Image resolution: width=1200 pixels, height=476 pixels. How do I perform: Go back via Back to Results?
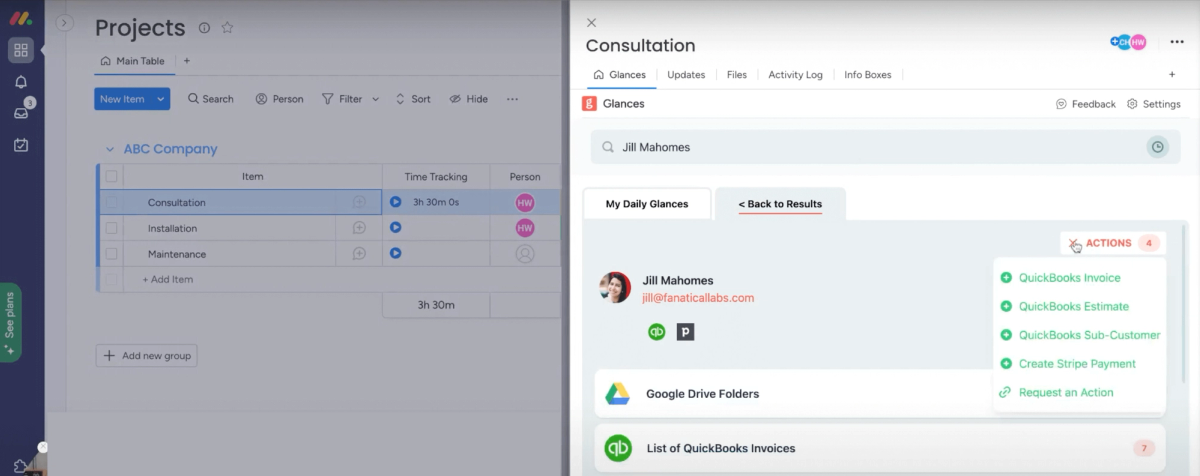780,204
